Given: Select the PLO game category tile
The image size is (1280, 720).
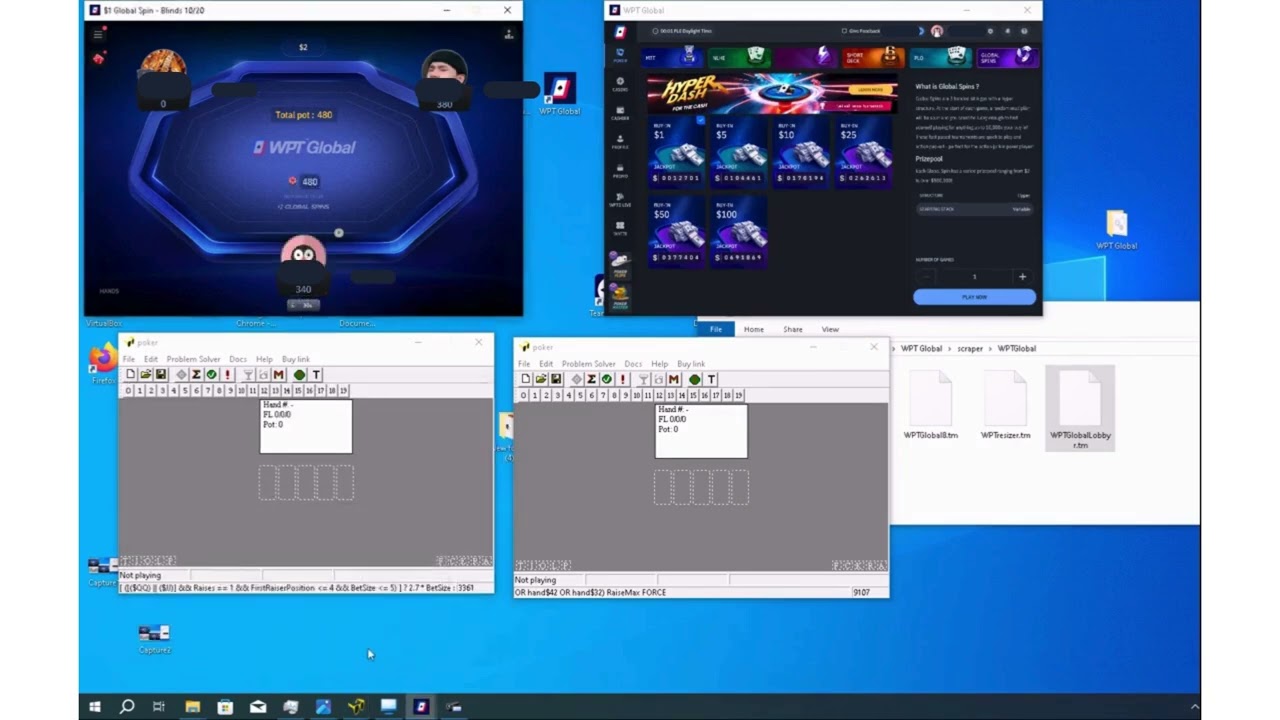Looking at the screenshot, I should click(940, 56).
